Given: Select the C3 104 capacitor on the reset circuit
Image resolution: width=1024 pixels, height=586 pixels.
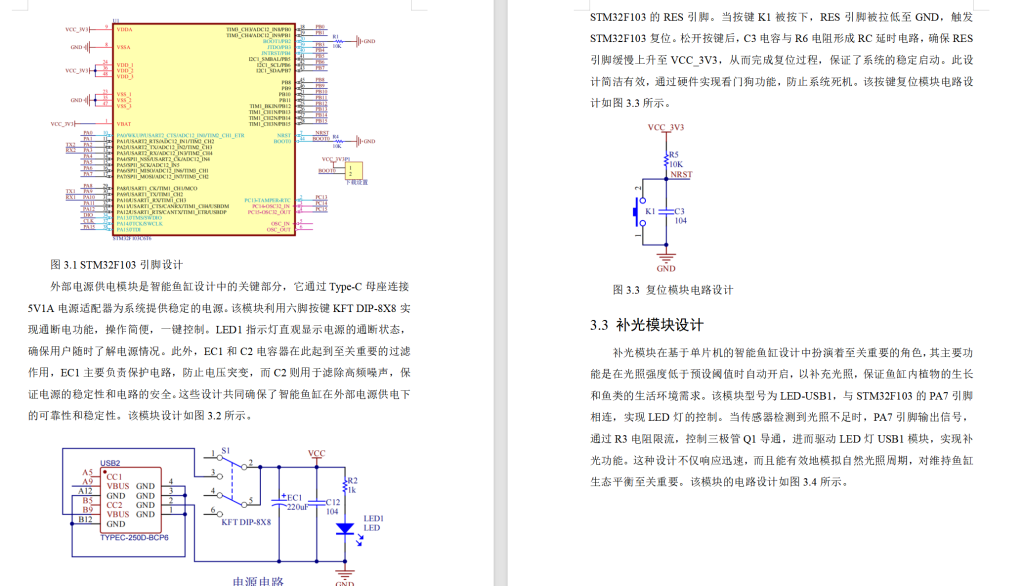Looking at the screenshot, I should tap(666, 212).
